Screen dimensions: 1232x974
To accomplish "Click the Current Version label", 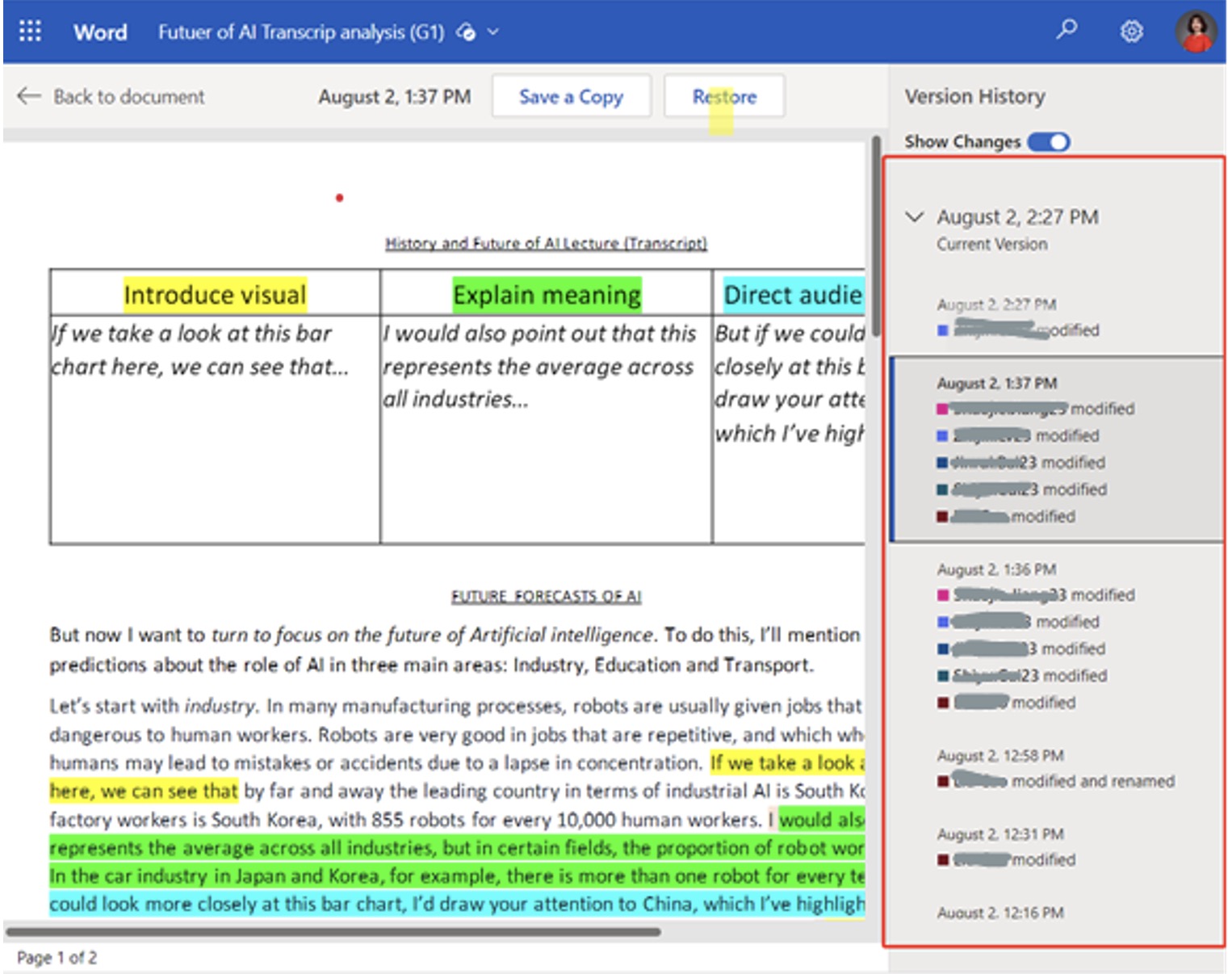I will pyautogui.click(x=991, y=244).
